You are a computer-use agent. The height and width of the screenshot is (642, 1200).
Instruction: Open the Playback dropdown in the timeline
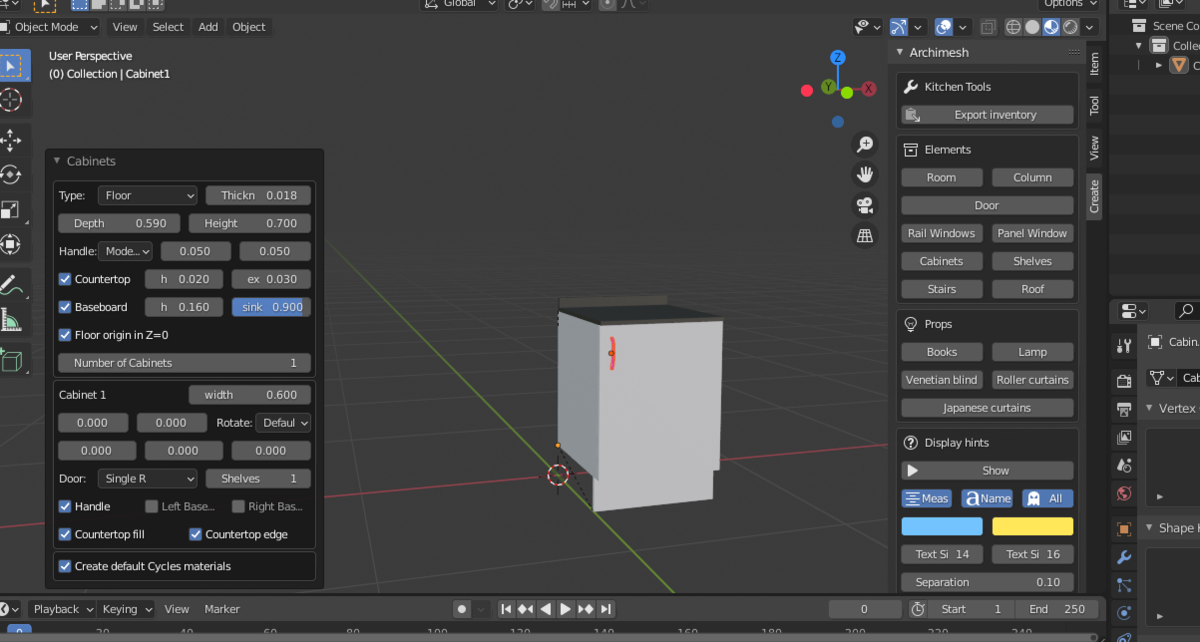coord(62,609)
